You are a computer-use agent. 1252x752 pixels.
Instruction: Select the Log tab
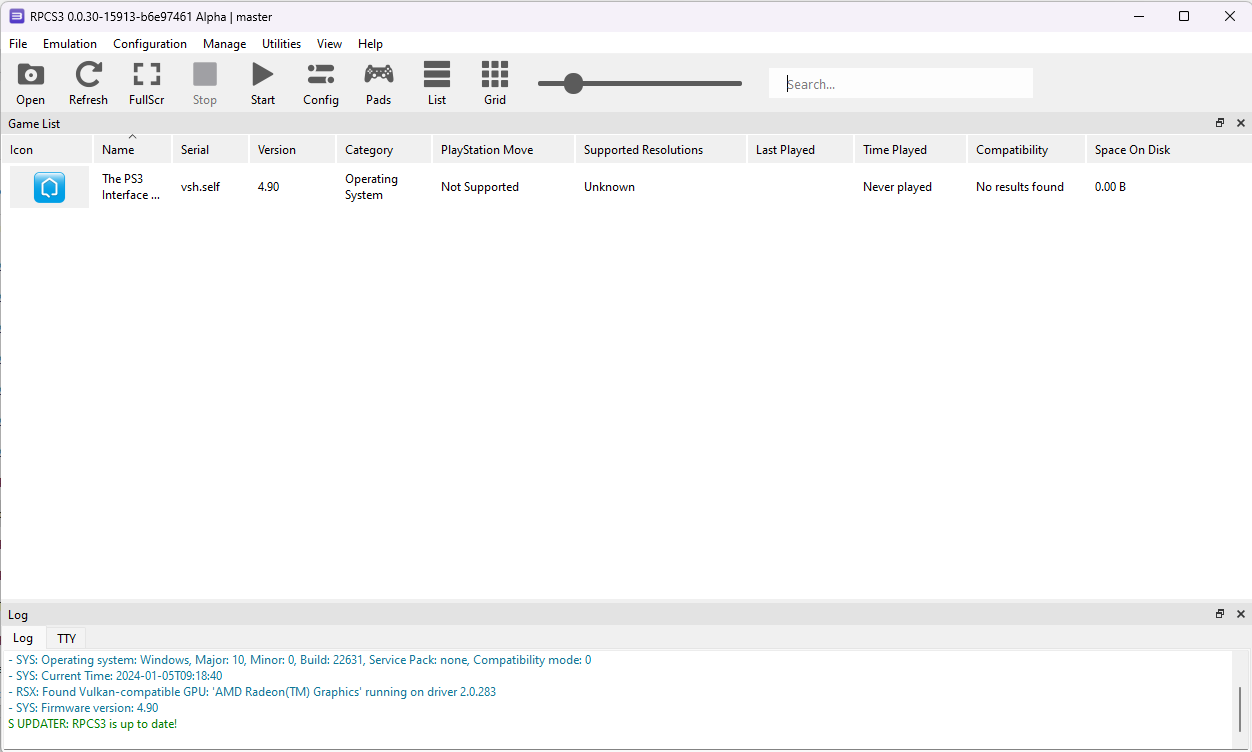pyautogui.click(x=23, y=638)
